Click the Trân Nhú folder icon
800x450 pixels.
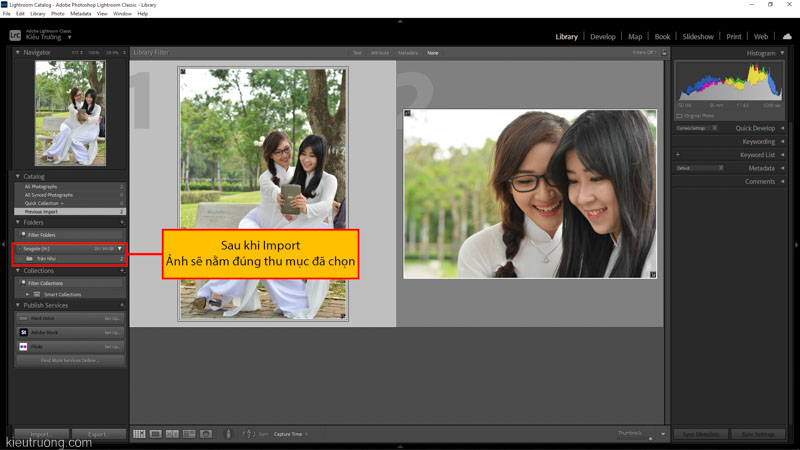point(30,259)
